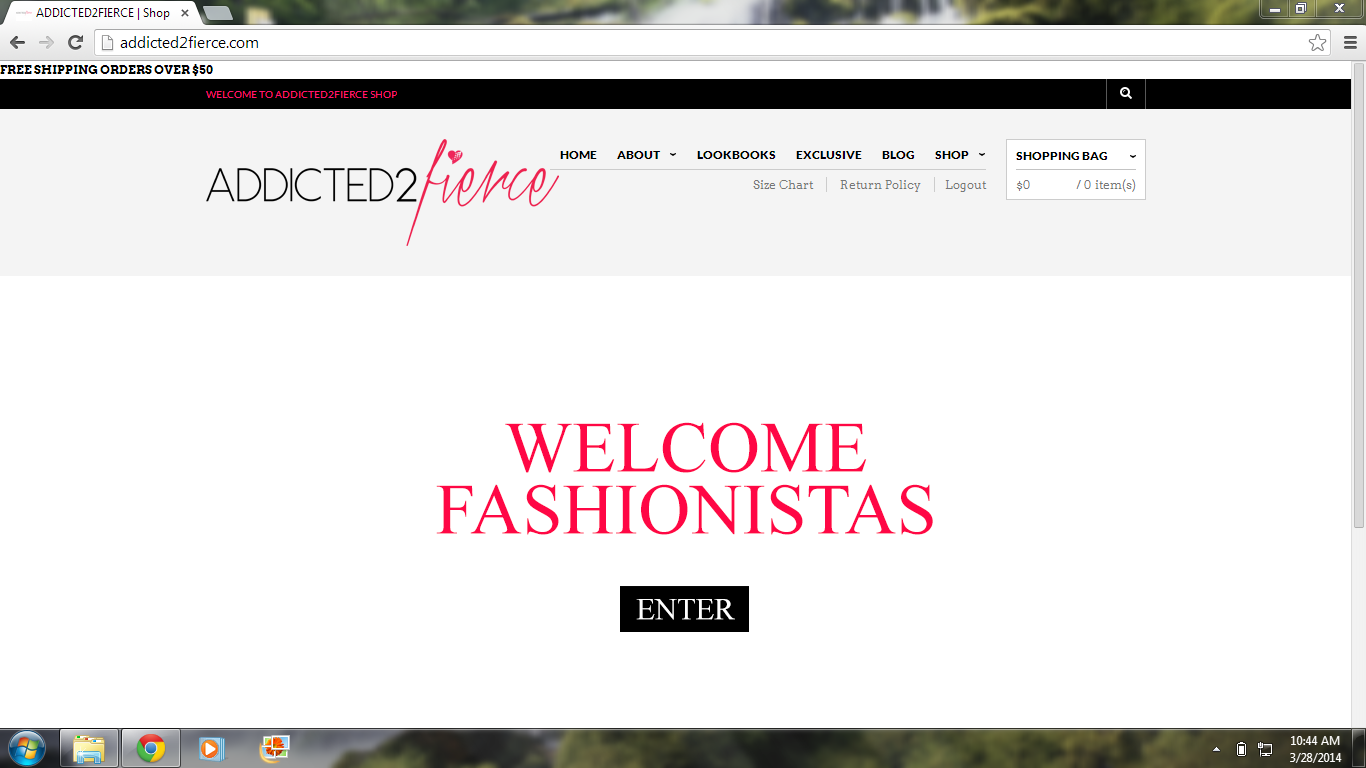The image size is (1366, 768).
Task: Go to the EXCLUSIVE menu item
Action: 828,155
